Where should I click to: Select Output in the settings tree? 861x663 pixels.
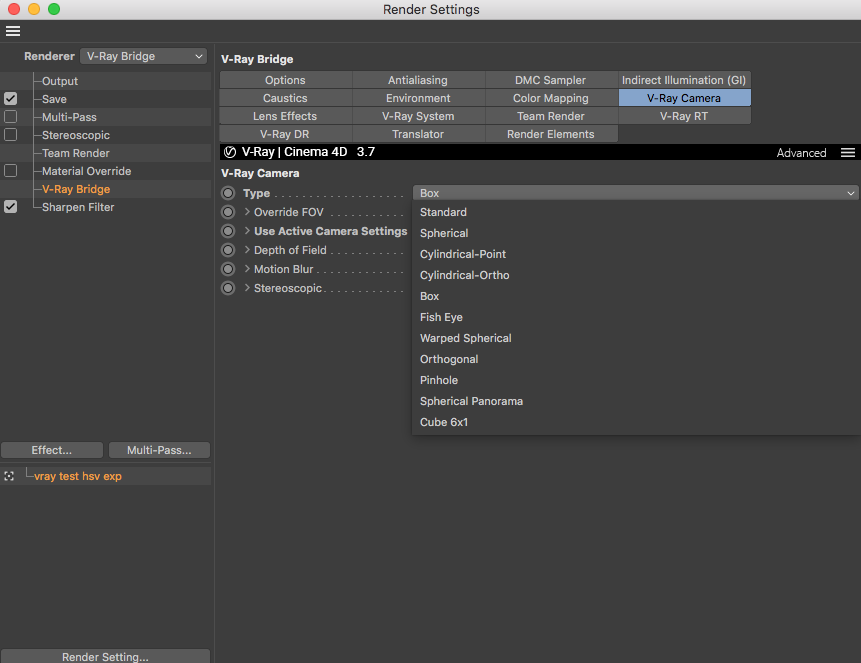pyautogui.click(x=60, y=81)
